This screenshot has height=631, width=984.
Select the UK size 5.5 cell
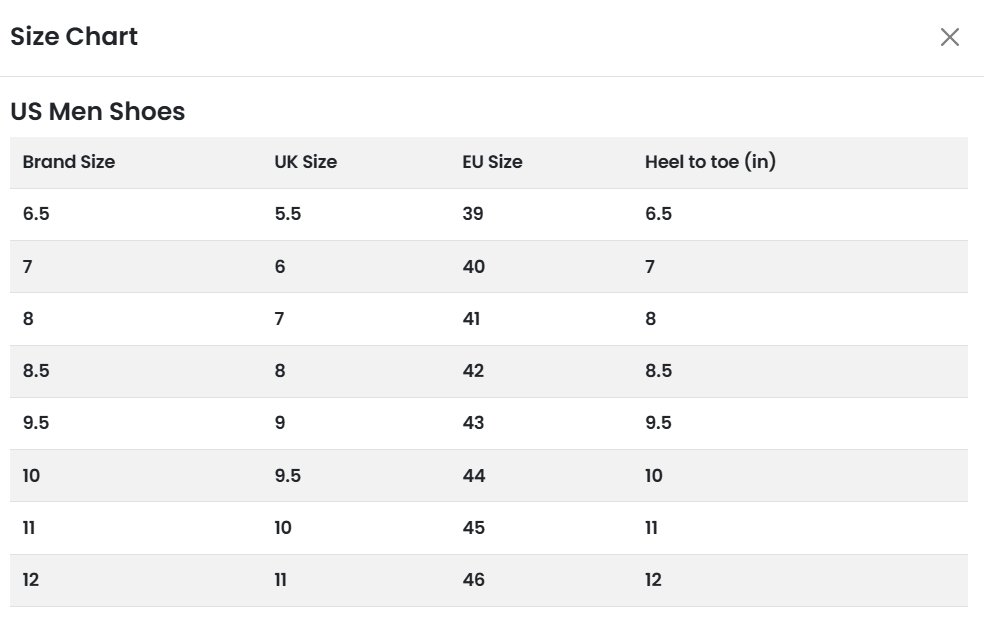tap(288, 214)
